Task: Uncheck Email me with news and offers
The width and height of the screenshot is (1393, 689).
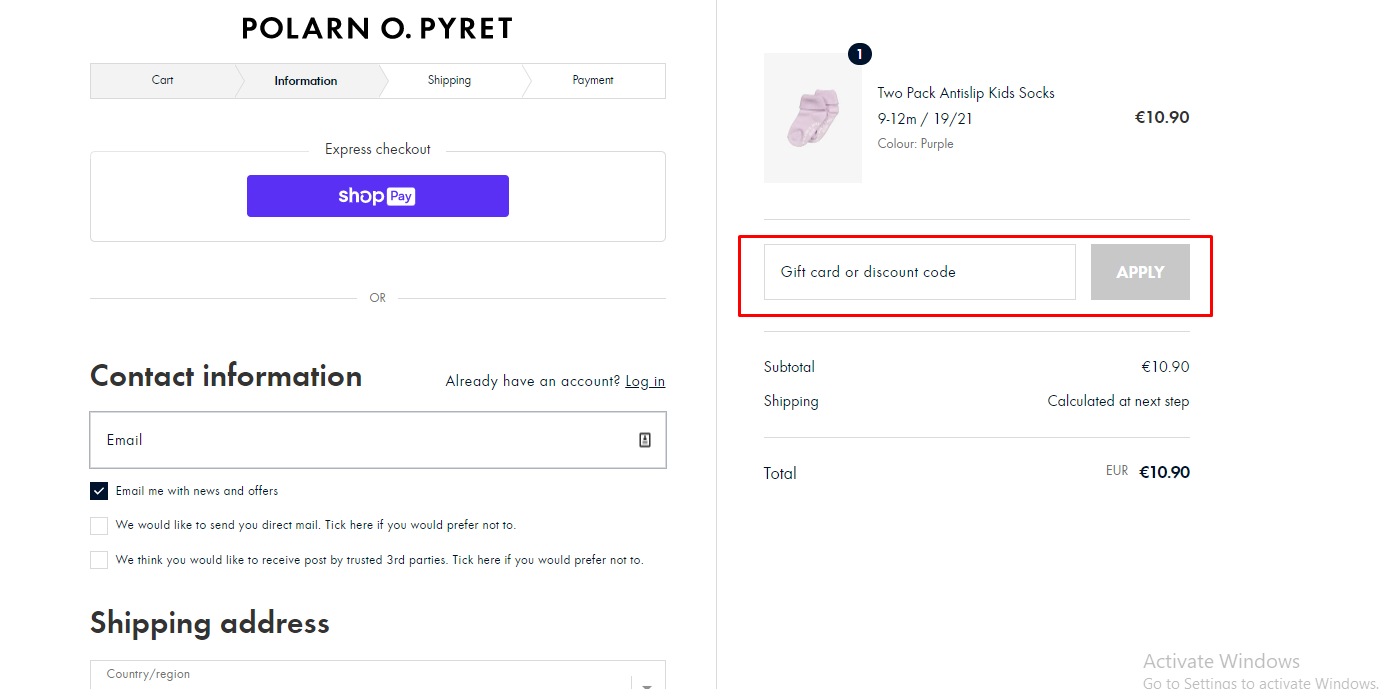Action: click(98, 490)
